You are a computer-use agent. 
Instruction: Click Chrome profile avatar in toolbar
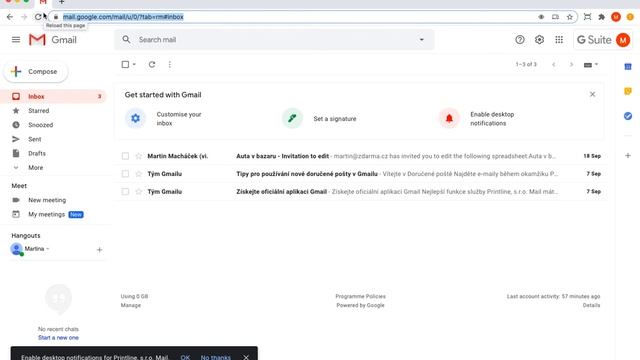[x=616, y=17]
